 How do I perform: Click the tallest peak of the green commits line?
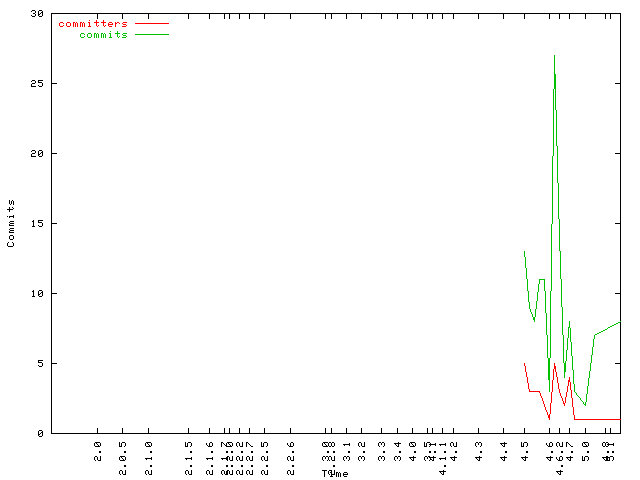(554, 56)
